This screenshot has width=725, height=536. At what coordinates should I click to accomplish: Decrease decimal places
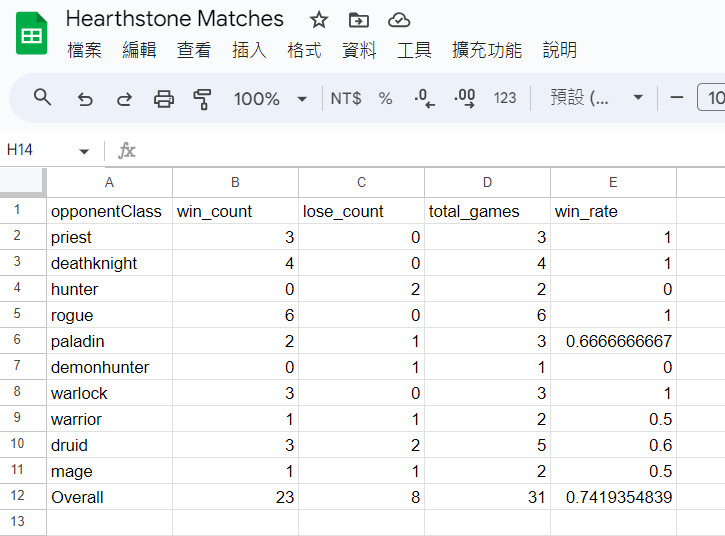tap(424, 98)
